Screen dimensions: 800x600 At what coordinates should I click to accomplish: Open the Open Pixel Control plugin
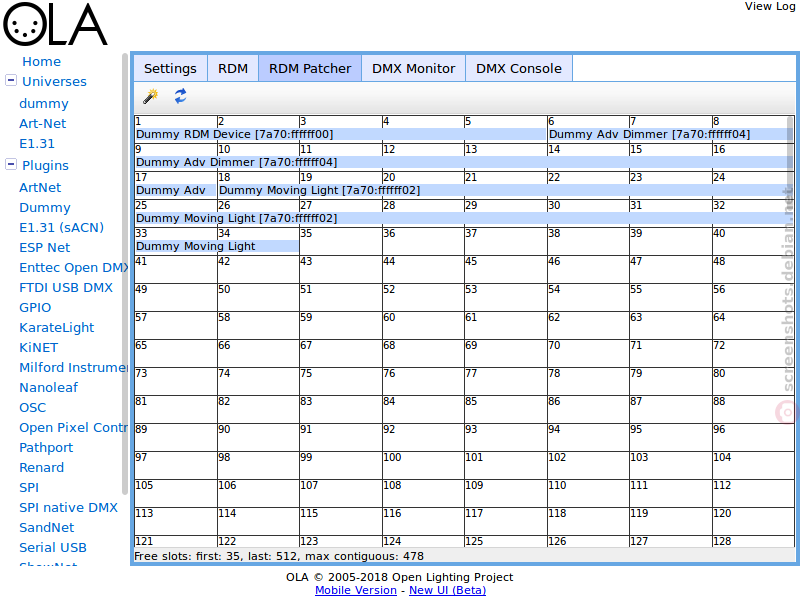pos(73,428)
